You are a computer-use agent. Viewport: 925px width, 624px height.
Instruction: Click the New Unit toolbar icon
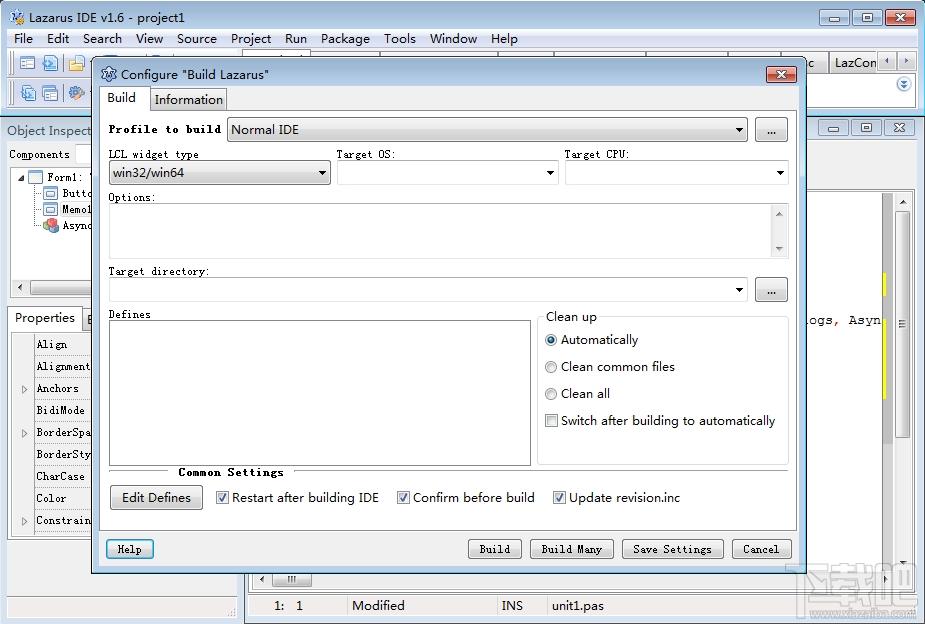(50, 63)
